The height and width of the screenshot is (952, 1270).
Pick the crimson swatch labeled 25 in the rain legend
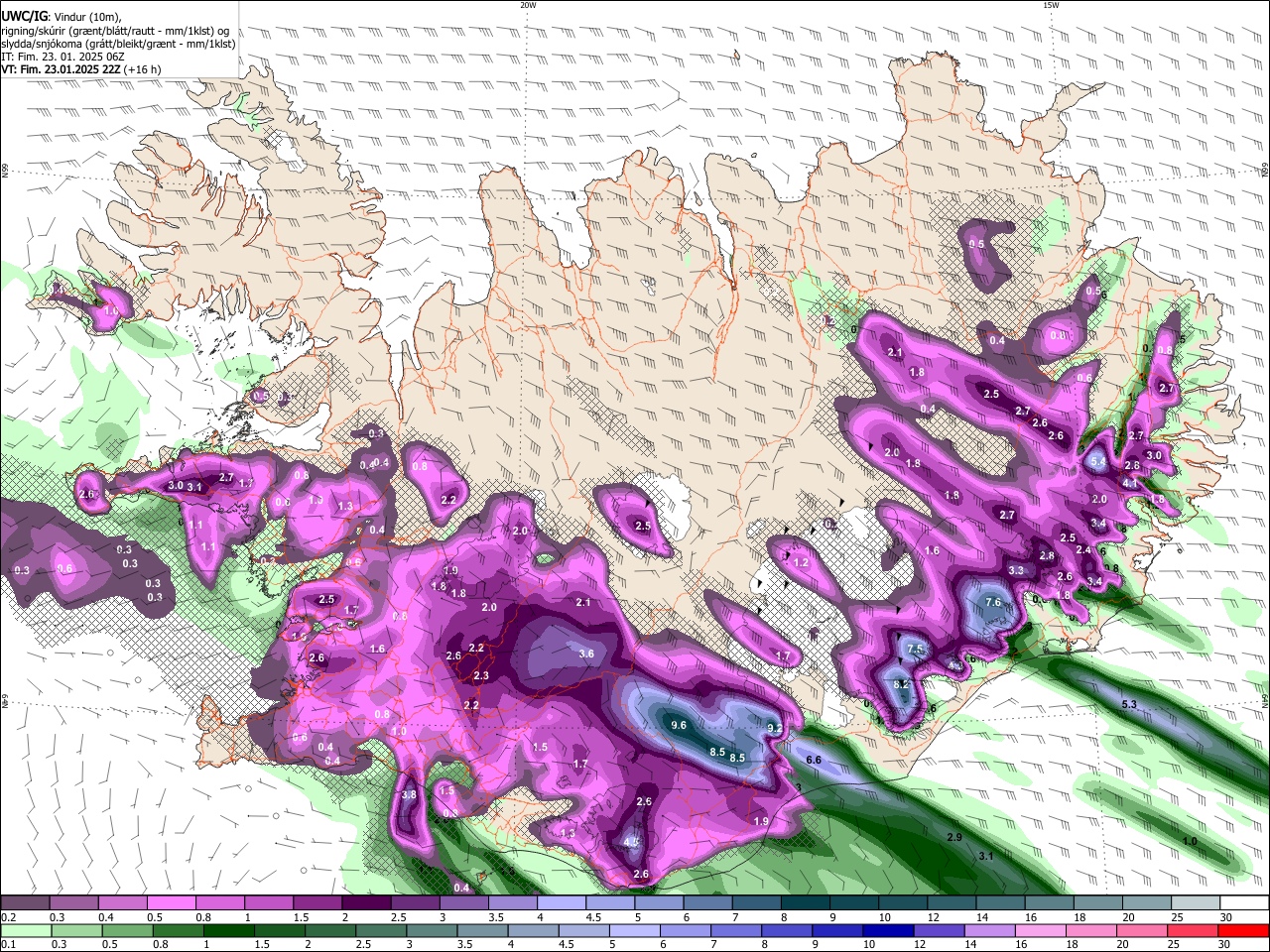pyautogui.click(x=1193, y=930)
